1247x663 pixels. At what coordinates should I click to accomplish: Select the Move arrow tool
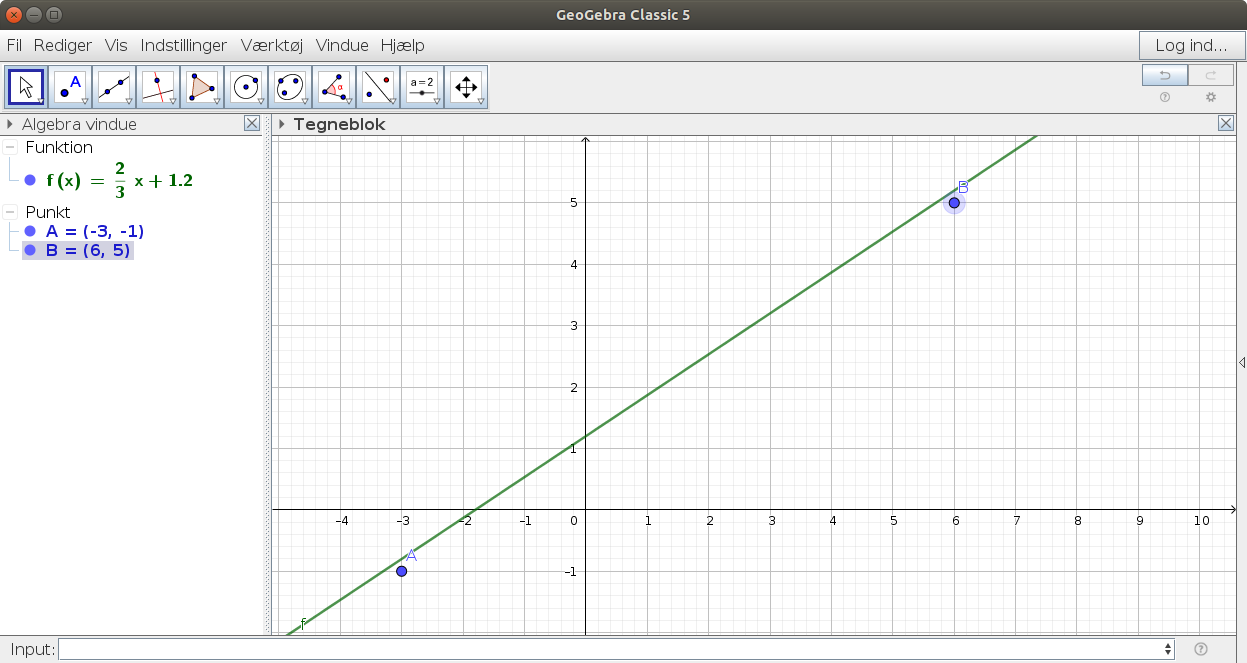click(x=26, y=87)
